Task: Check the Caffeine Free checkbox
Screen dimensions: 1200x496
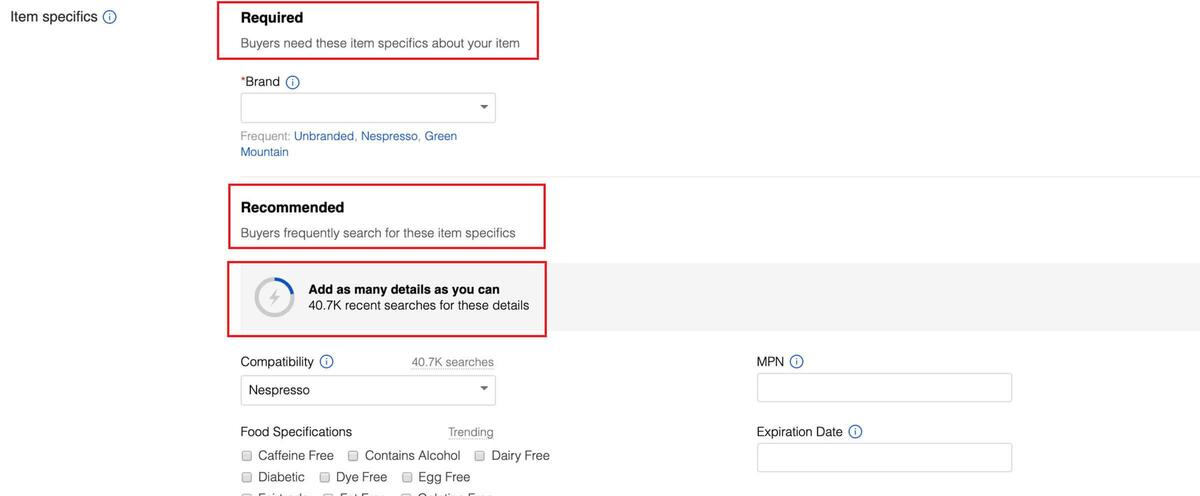Action: click(x=247, y=456)
